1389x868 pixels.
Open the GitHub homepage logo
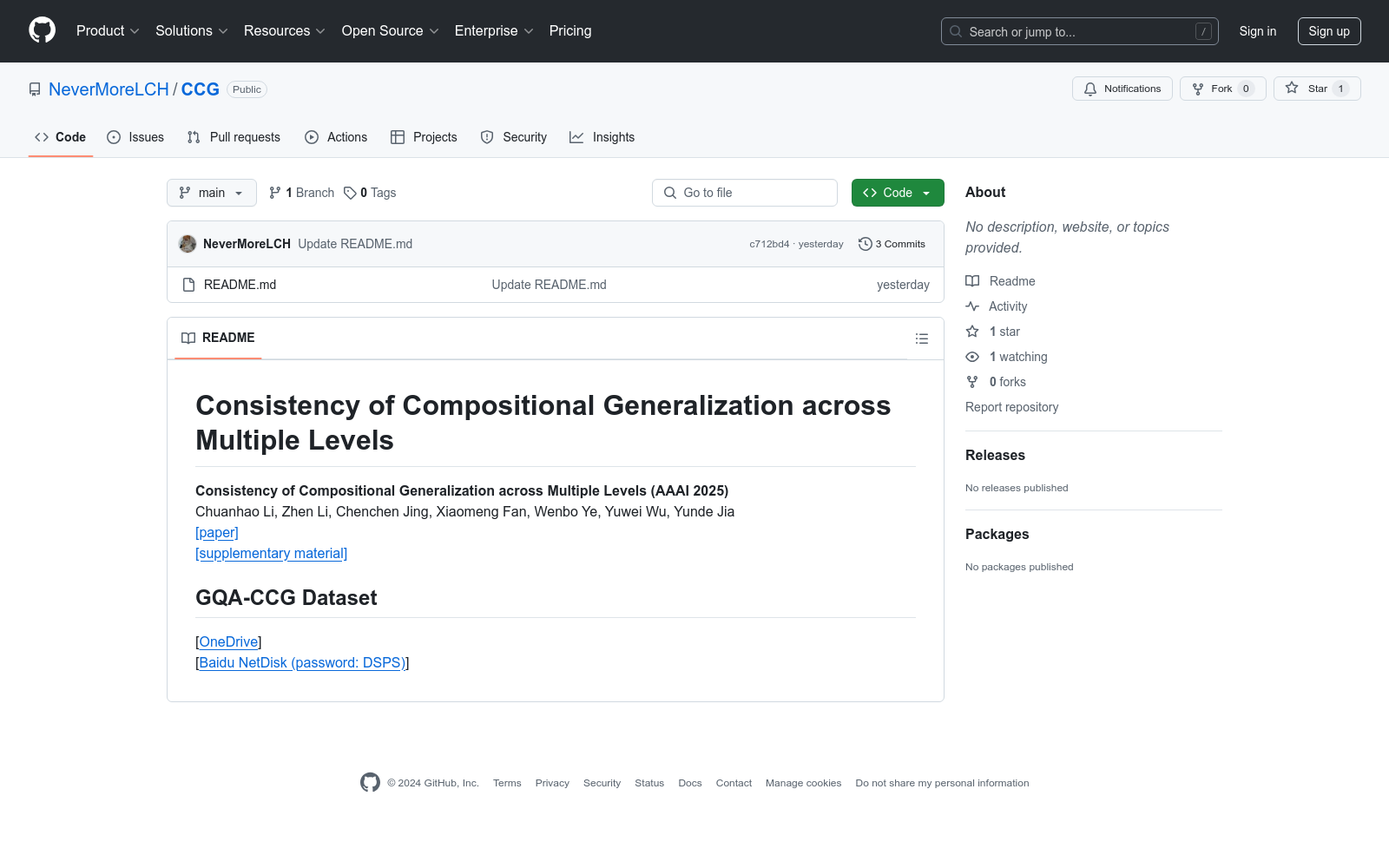(42, 30)
